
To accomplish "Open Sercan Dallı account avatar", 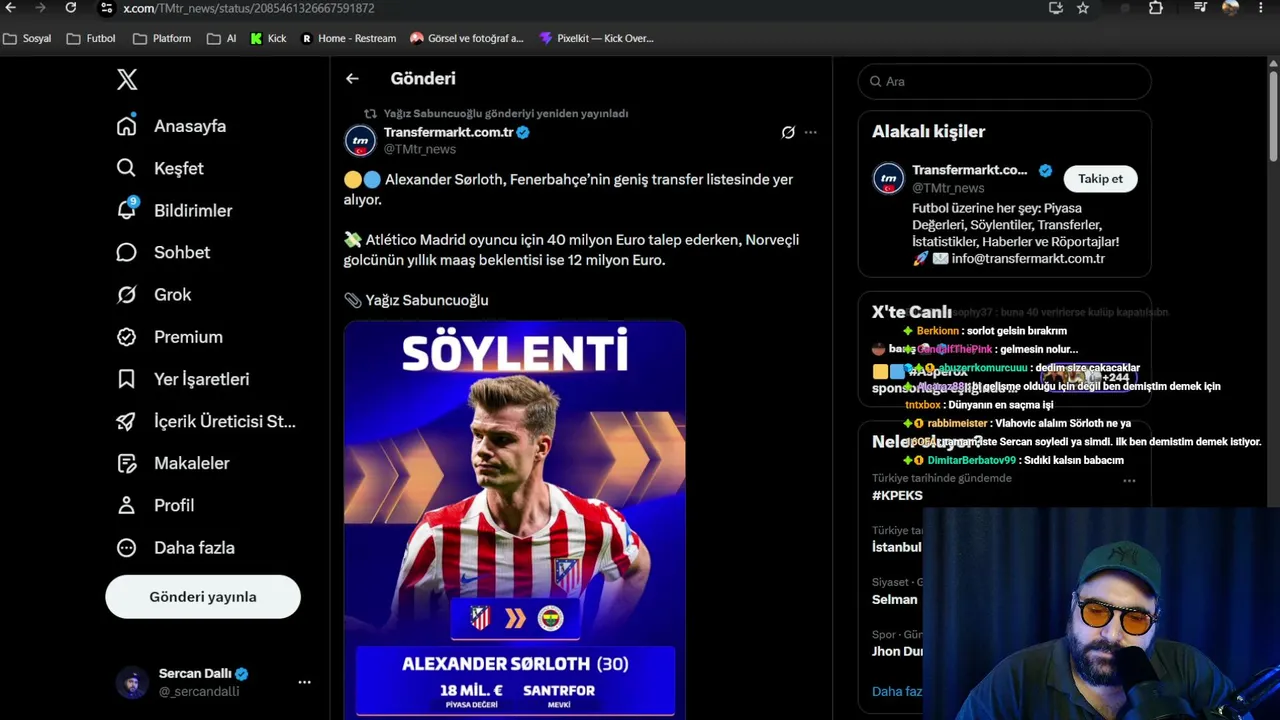I will (x=131, y=682).
